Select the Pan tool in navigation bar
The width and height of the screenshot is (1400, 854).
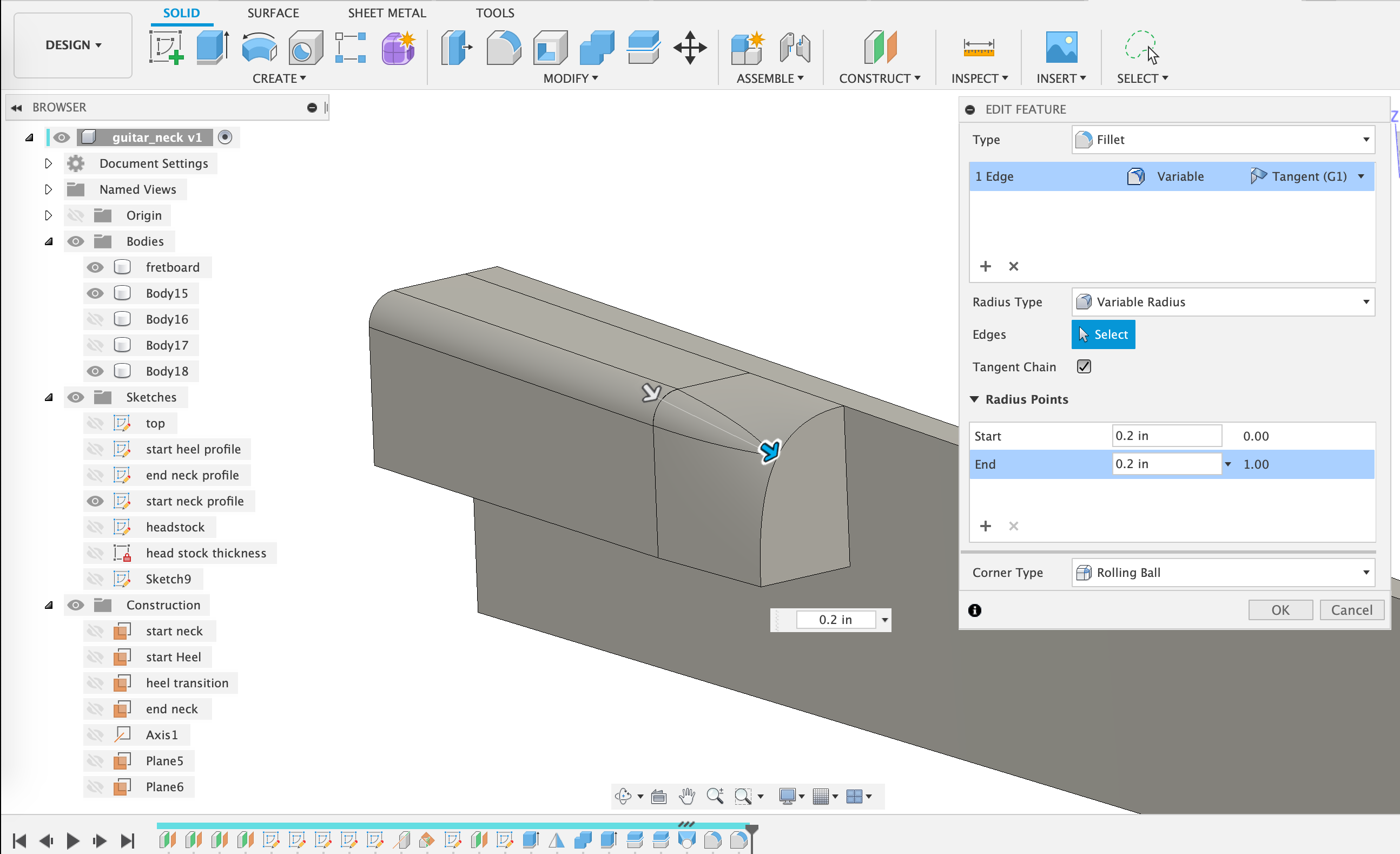pyautogui.click(x=686, y=796)
